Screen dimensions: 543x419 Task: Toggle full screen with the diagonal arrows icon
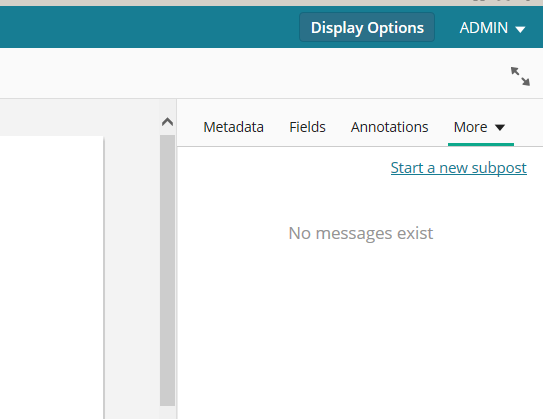[520, 76]
